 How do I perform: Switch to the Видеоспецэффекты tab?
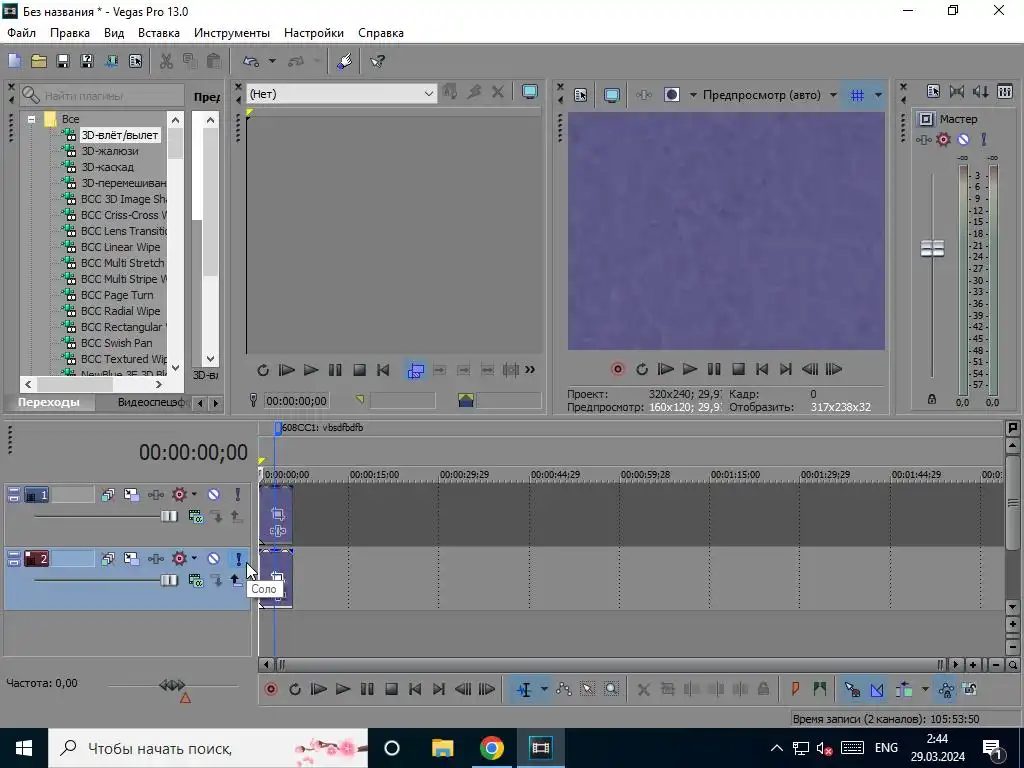(x=152, y=402)
